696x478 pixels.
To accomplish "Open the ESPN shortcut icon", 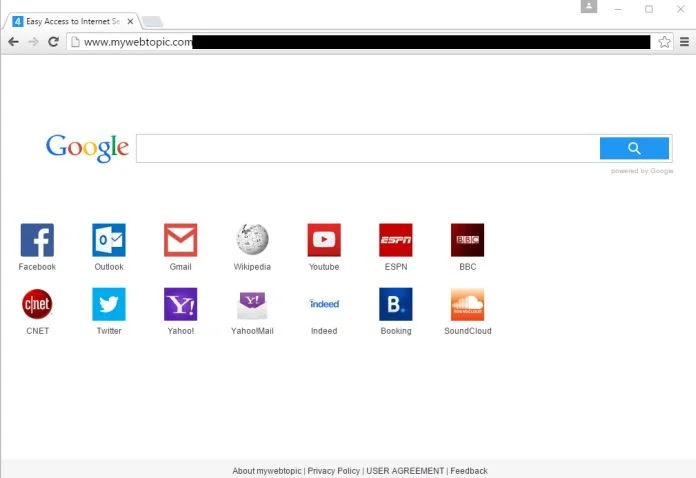I will point(396,240).
